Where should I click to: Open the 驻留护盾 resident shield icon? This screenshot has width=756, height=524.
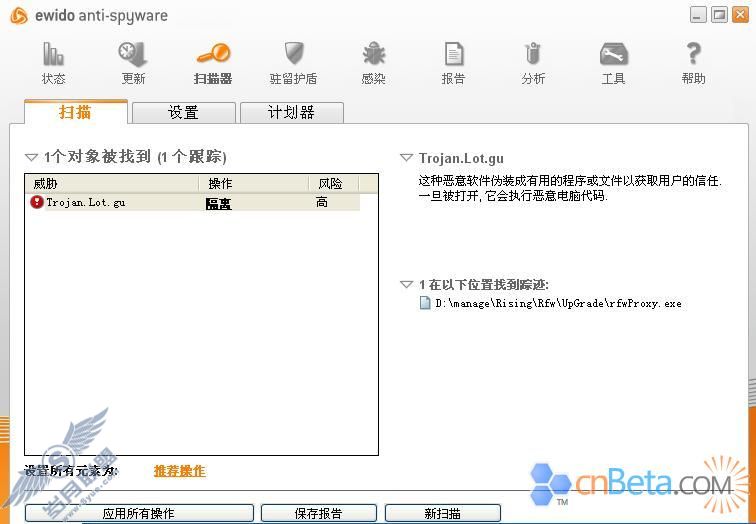click(294, 54)
